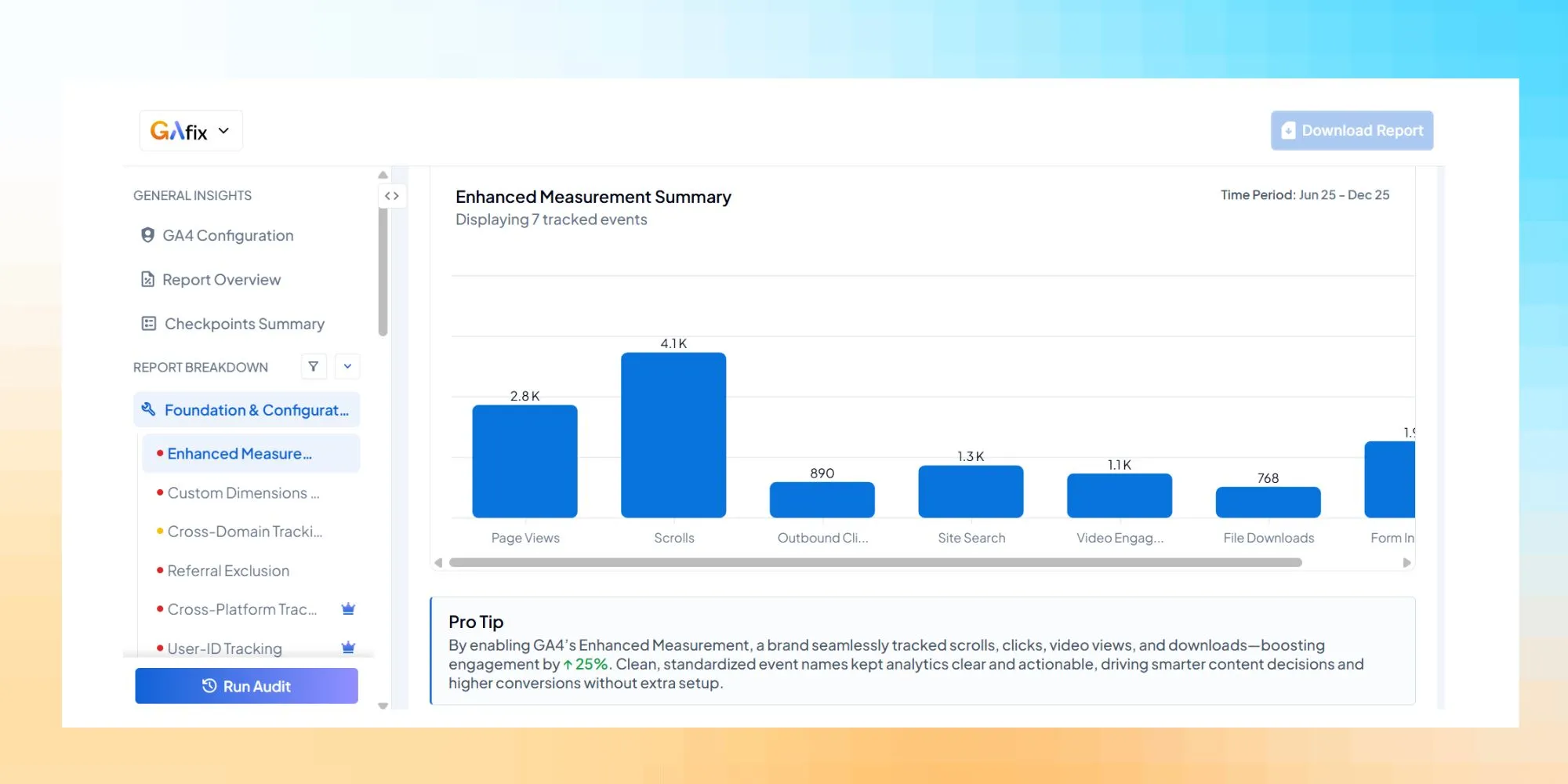Select the Scrolls bar in the chart
The image size is (1568, 784).
pos(673,434)
